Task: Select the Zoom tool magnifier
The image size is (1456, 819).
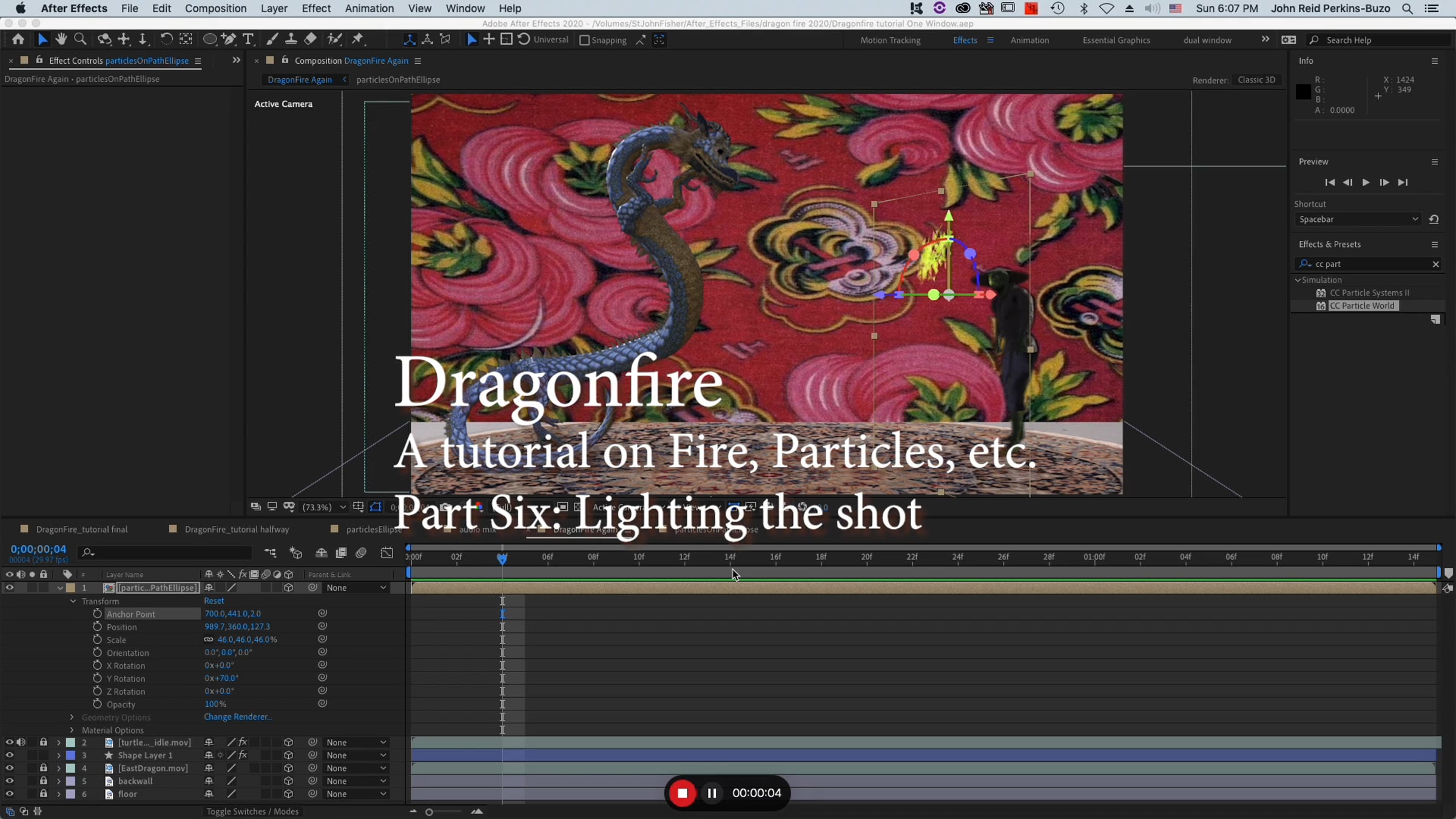Action: coord(79,39)
